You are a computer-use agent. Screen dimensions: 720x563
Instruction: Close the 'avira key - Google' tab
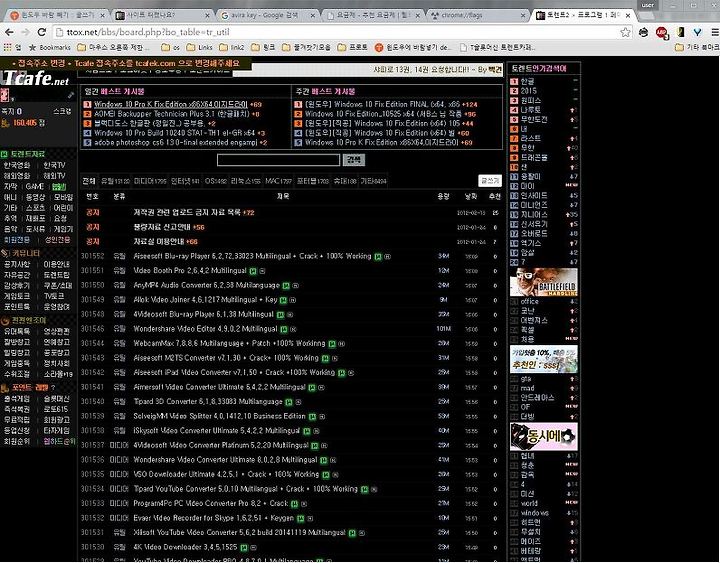click(313, 15)
